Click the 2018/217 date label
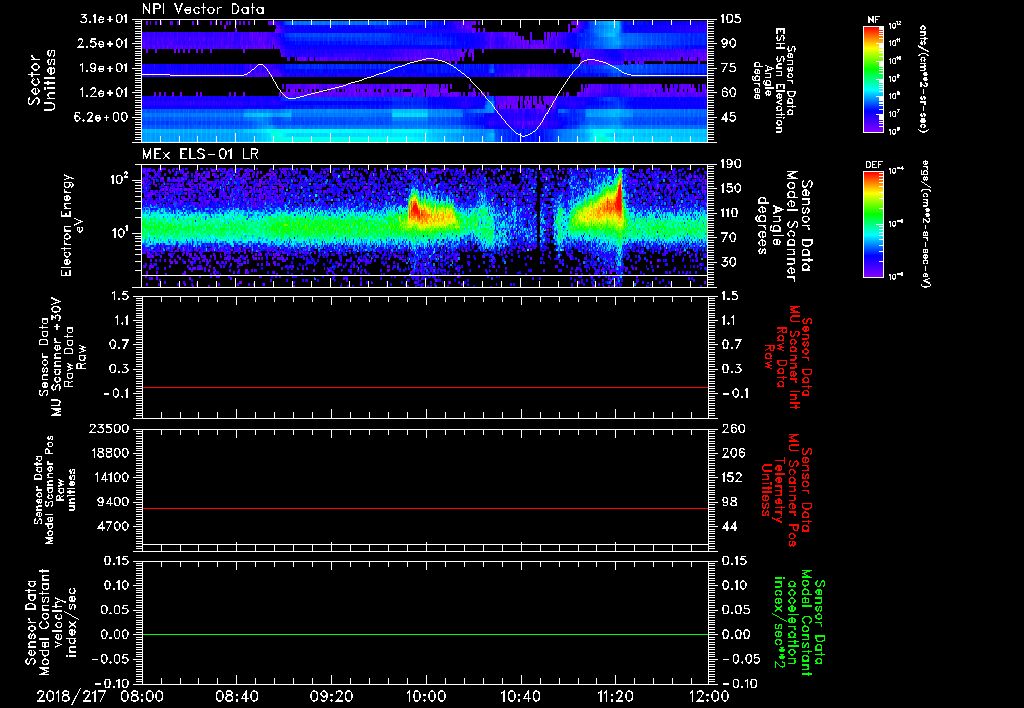 tap(70, 694)
